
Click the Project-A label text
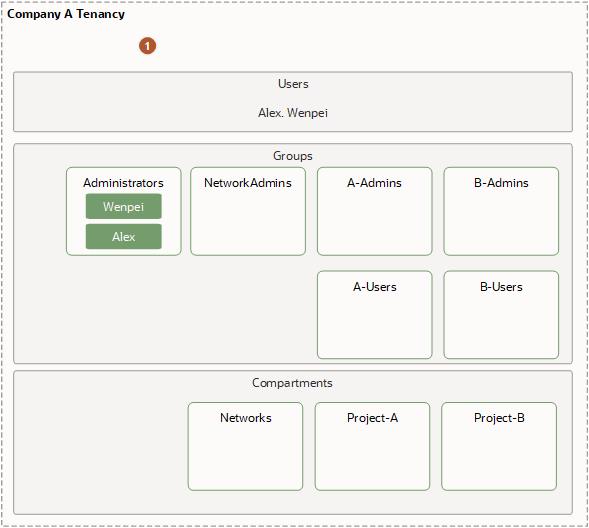pos(372,418)
